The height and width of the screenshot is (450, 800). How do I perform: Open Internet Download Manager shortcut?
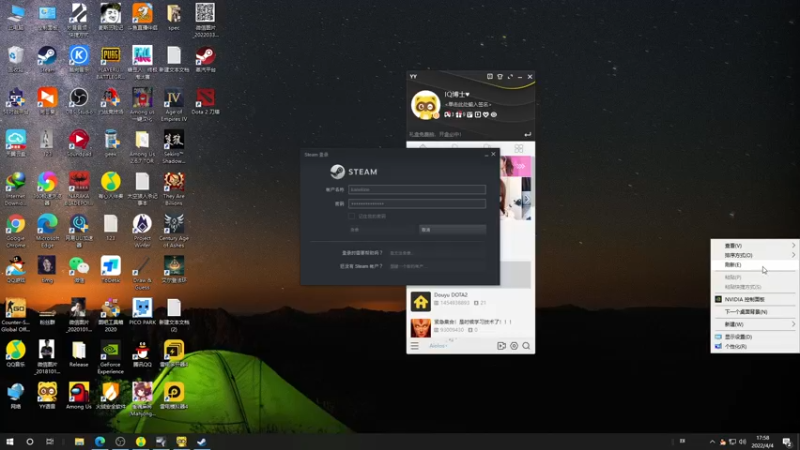click(x=15, y=189)
